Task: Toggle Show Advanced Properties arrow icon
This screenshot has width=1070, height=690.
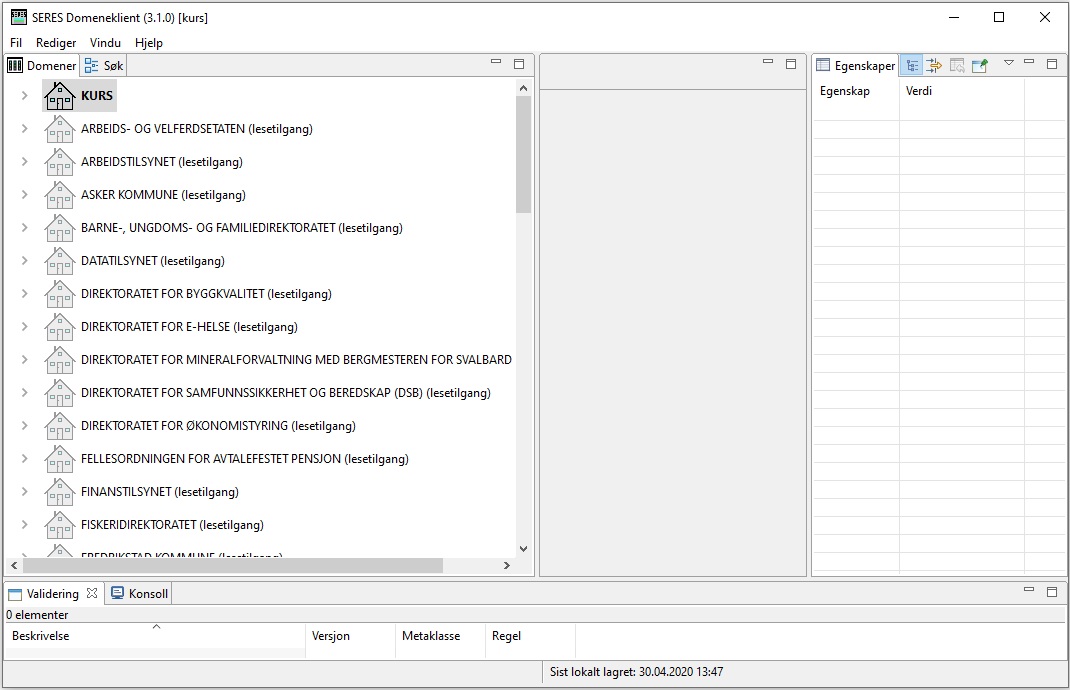Action: 934,66
